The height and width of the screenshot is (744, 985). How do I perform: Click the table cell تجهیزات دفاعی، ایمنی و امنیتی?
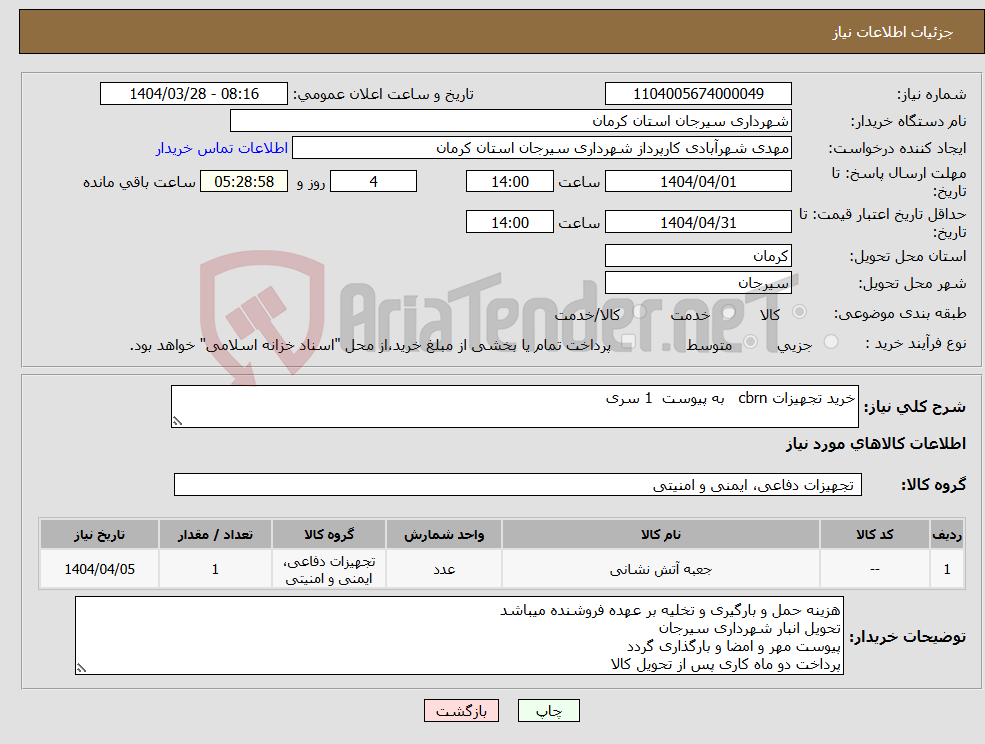[x=329, y=569]
